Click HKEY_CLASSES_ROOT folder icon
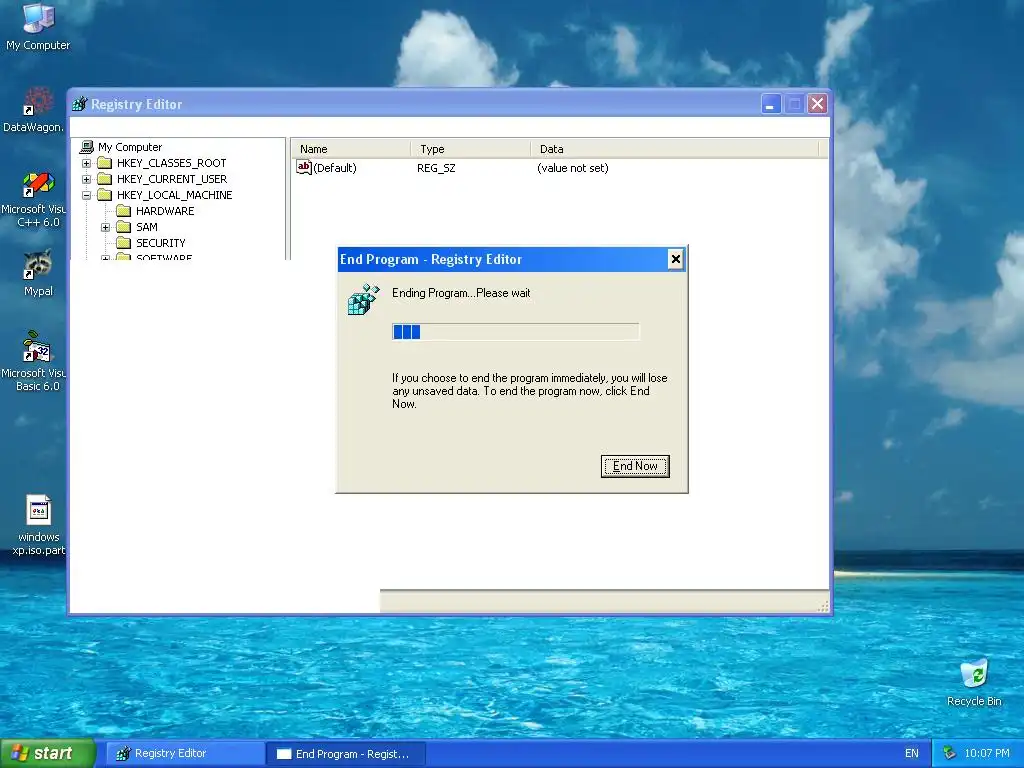 (x=104, y=163)
